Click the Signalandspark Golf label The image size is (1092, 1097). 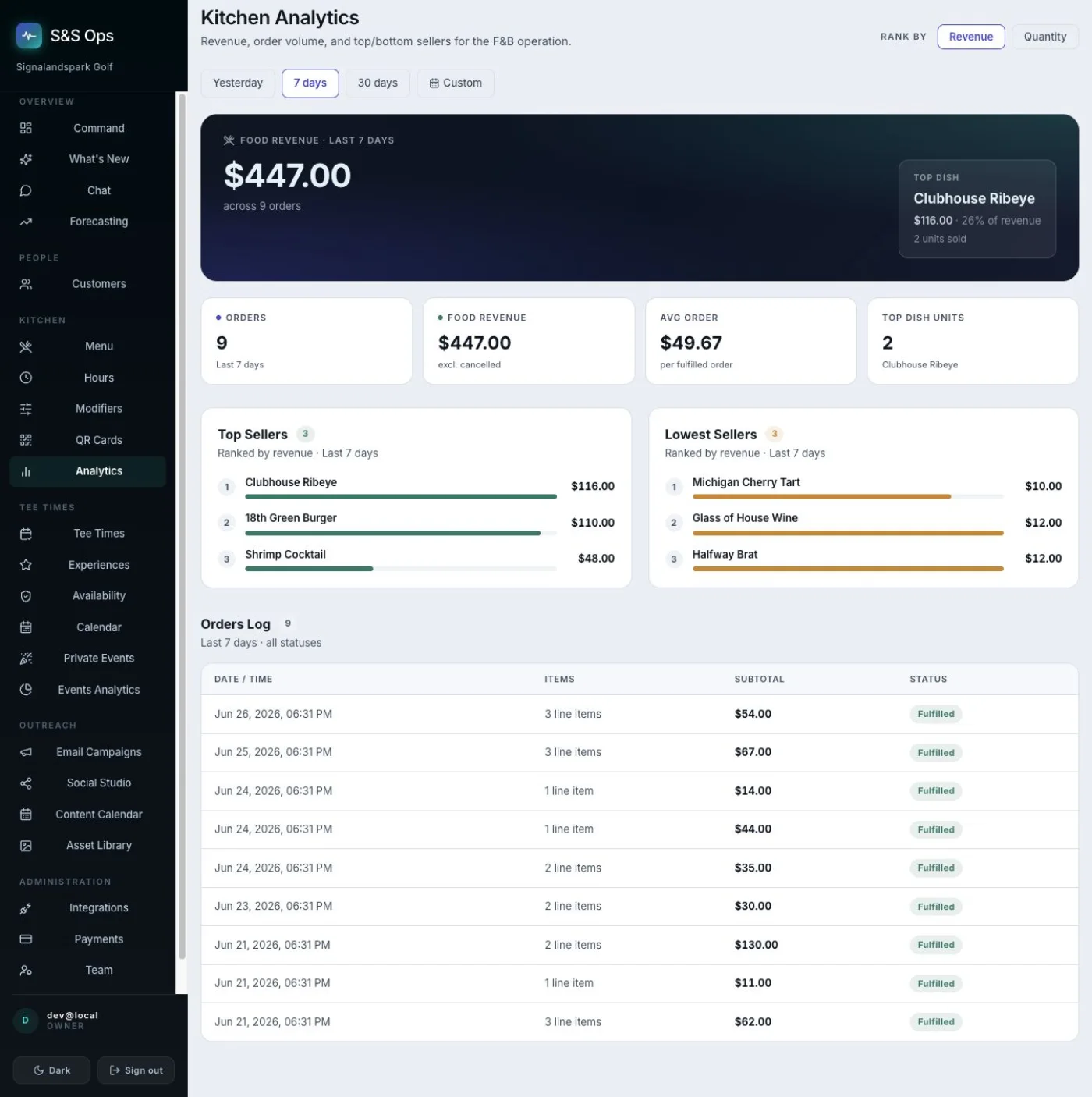65,67
